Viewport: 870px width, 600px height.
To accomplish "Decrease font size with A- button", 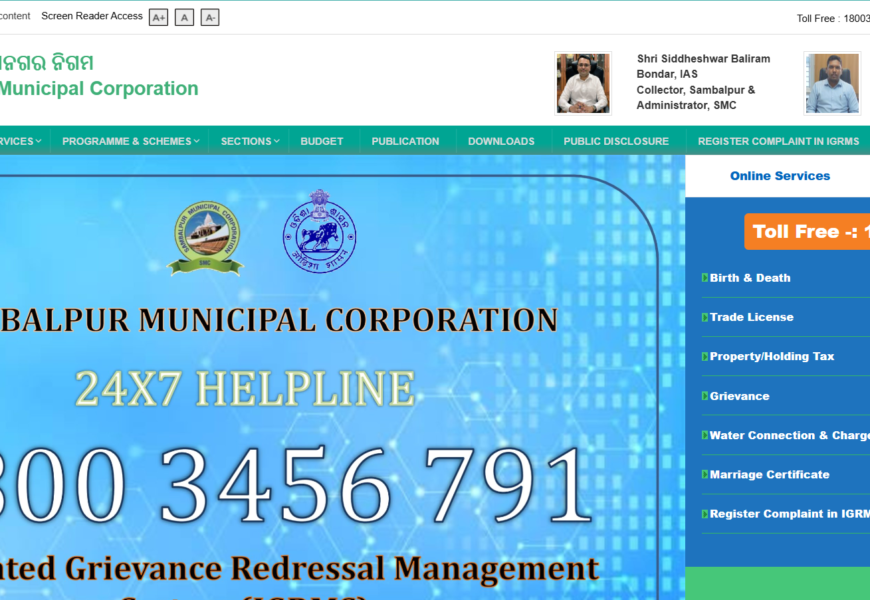I will 210,18.
